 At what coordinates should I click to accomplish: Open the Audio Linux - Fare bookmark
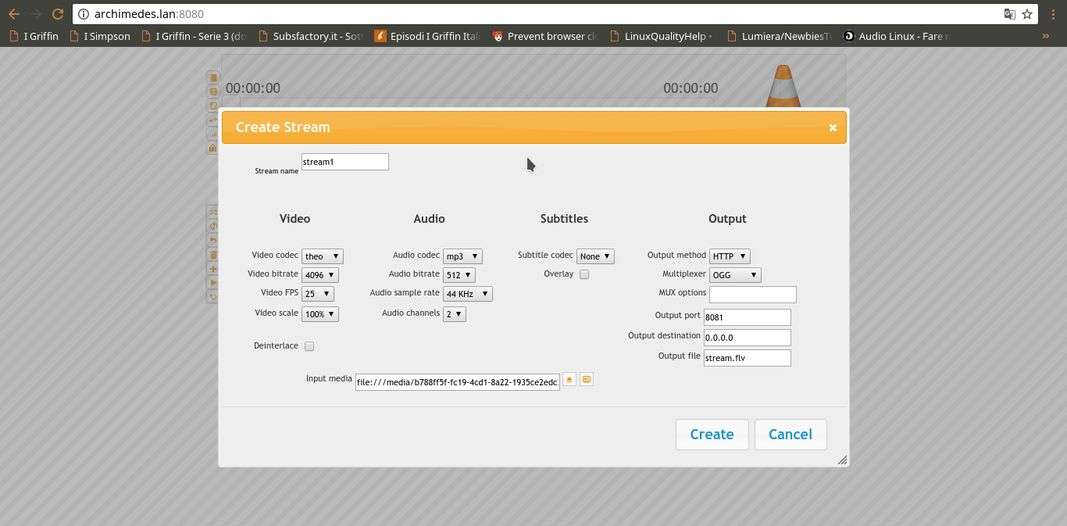point(896,36)
